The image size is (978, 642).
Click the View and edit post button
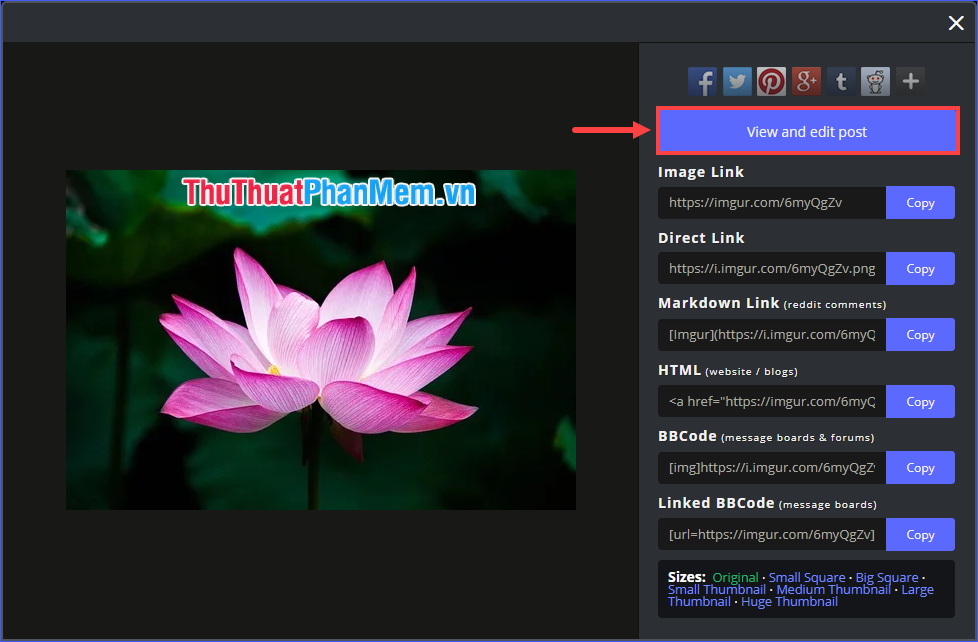click(807, 131)
